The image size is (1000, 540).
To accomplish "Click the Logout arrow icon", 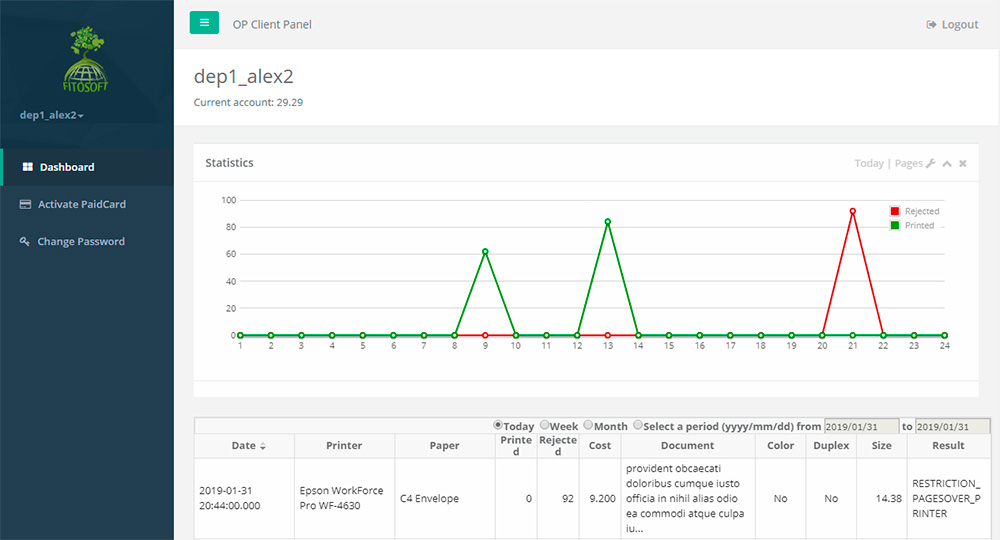I will 931,24.
